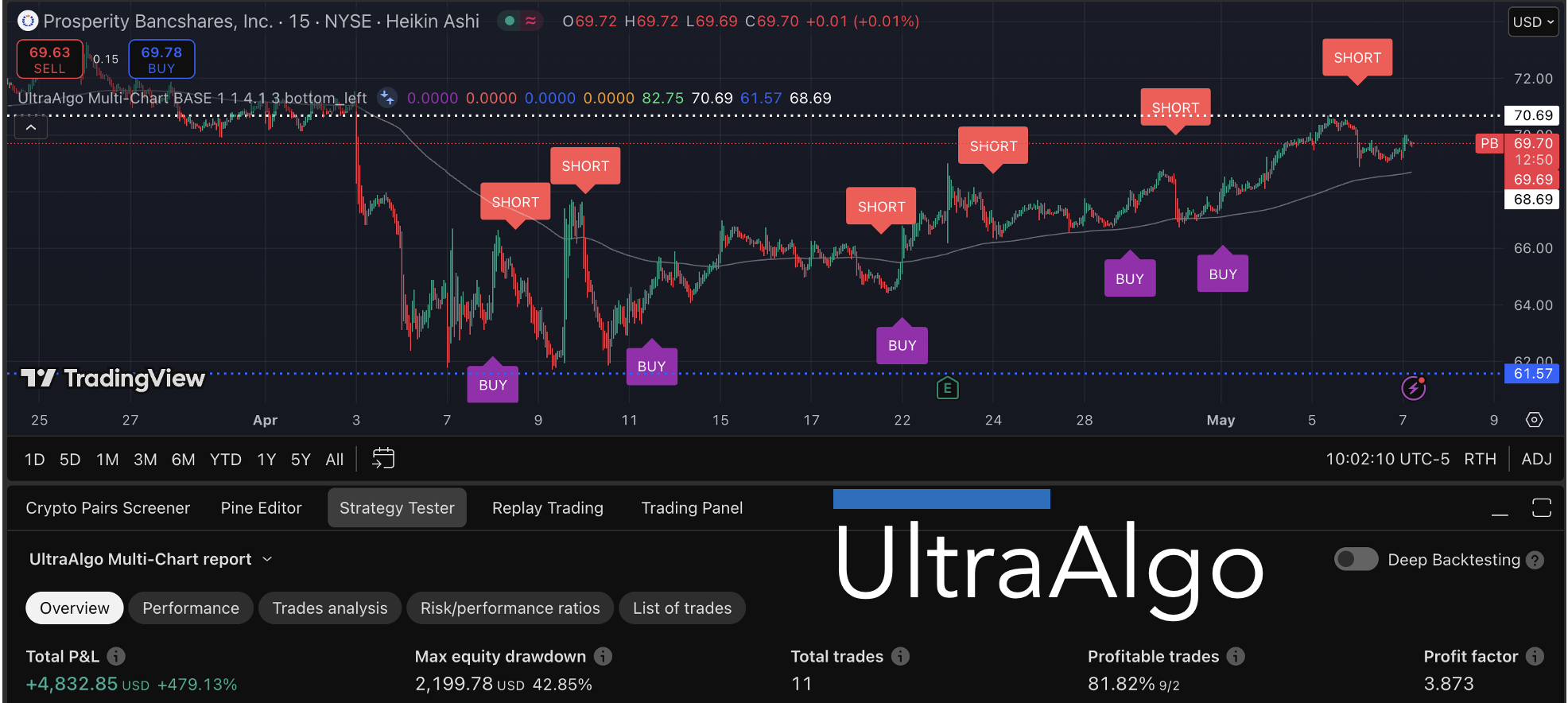Image resolution: width=1568 pixels, height=703 pixels.
Task: Show info for Profitable trades
Action: (x=1236, y=656)
